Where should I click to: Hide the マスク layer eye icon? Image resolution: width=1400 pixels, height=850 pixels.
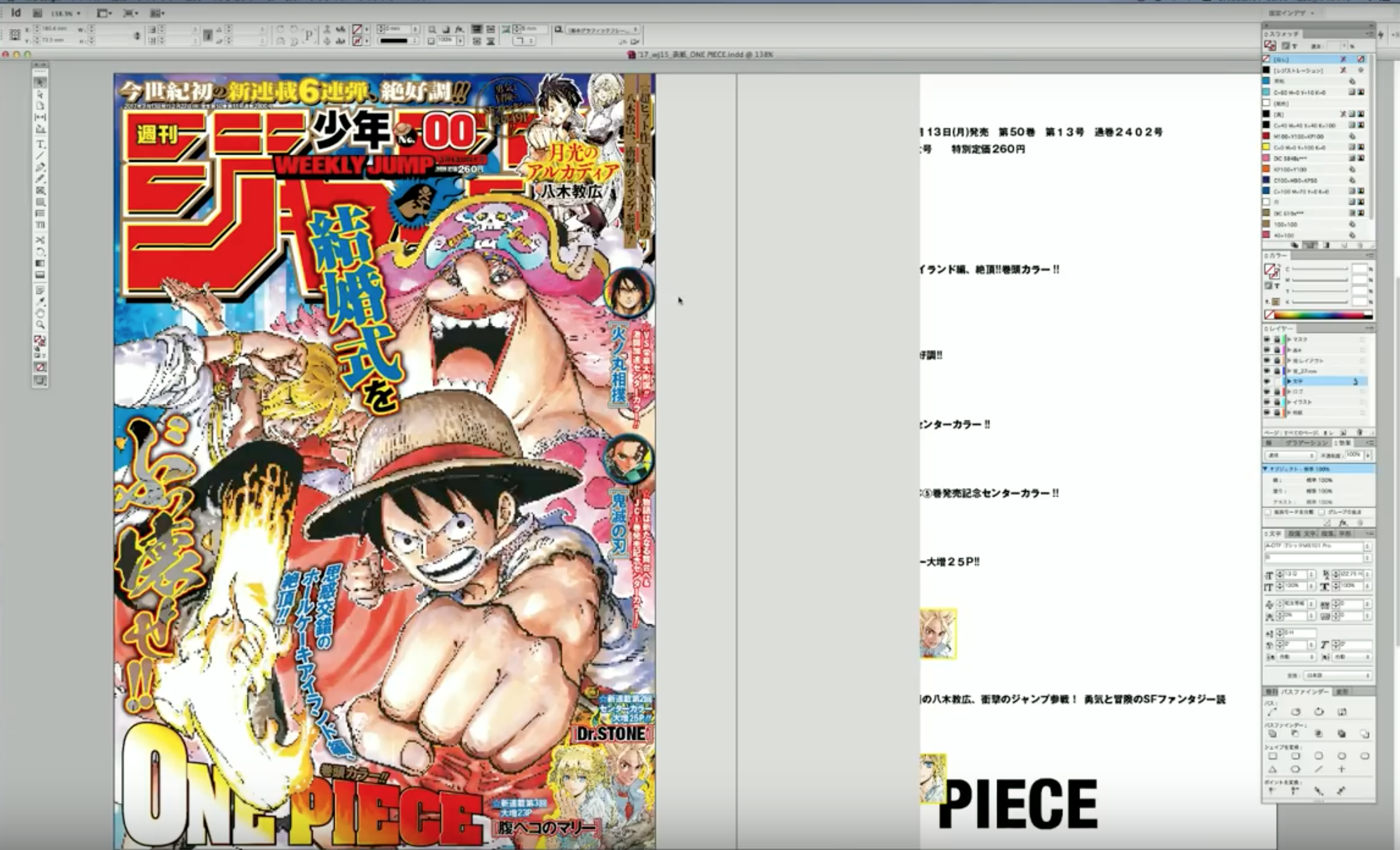[1267, 339]
